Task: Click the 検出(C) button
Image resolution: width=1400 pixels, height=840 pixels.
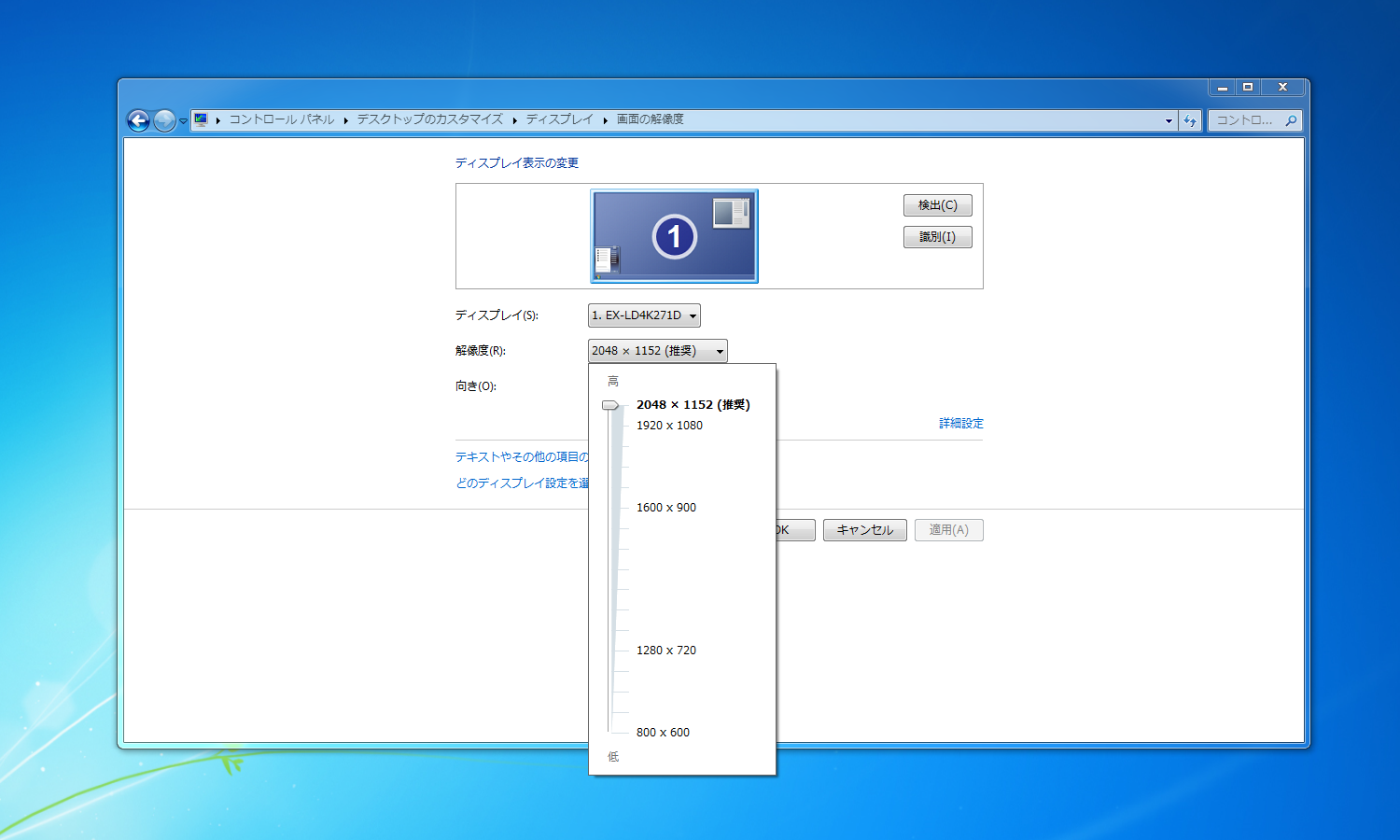Action: [938, 205]
